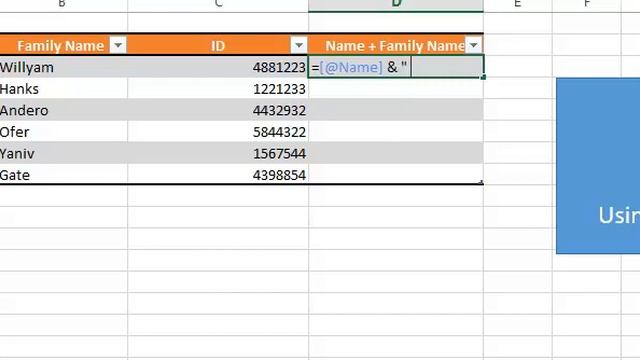Select column D header
This screenshot has width=640, height=360.
(396, 5)
